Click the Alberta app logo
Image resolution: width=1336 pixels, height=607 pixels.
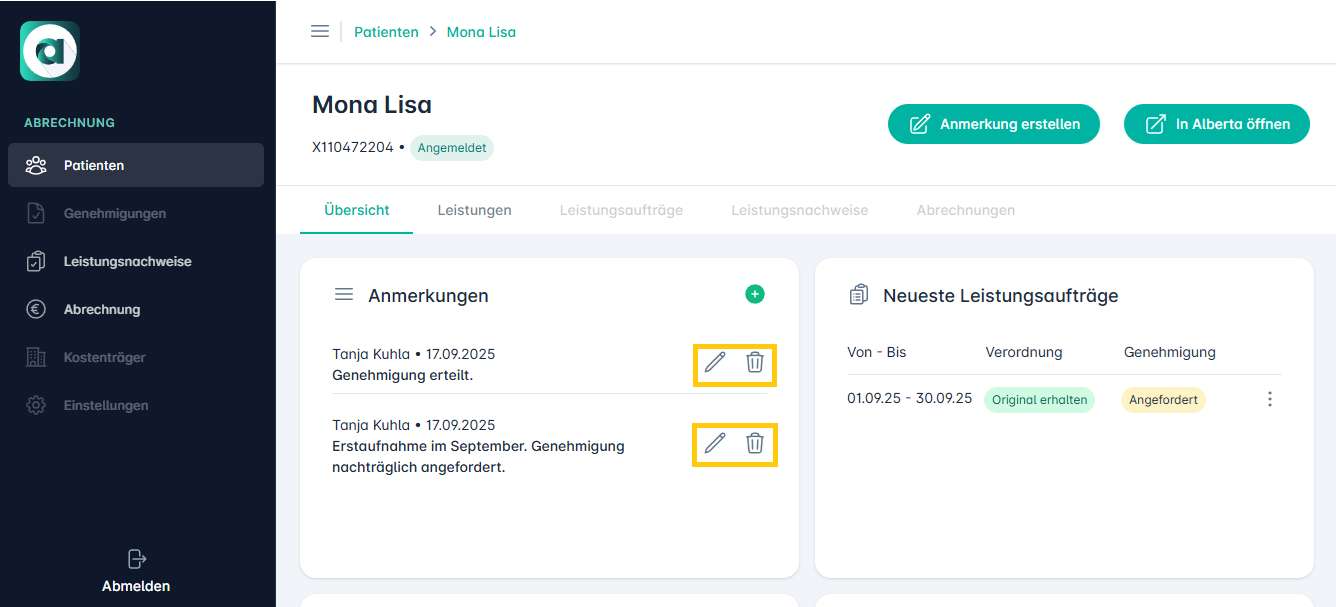pos(50,51)
